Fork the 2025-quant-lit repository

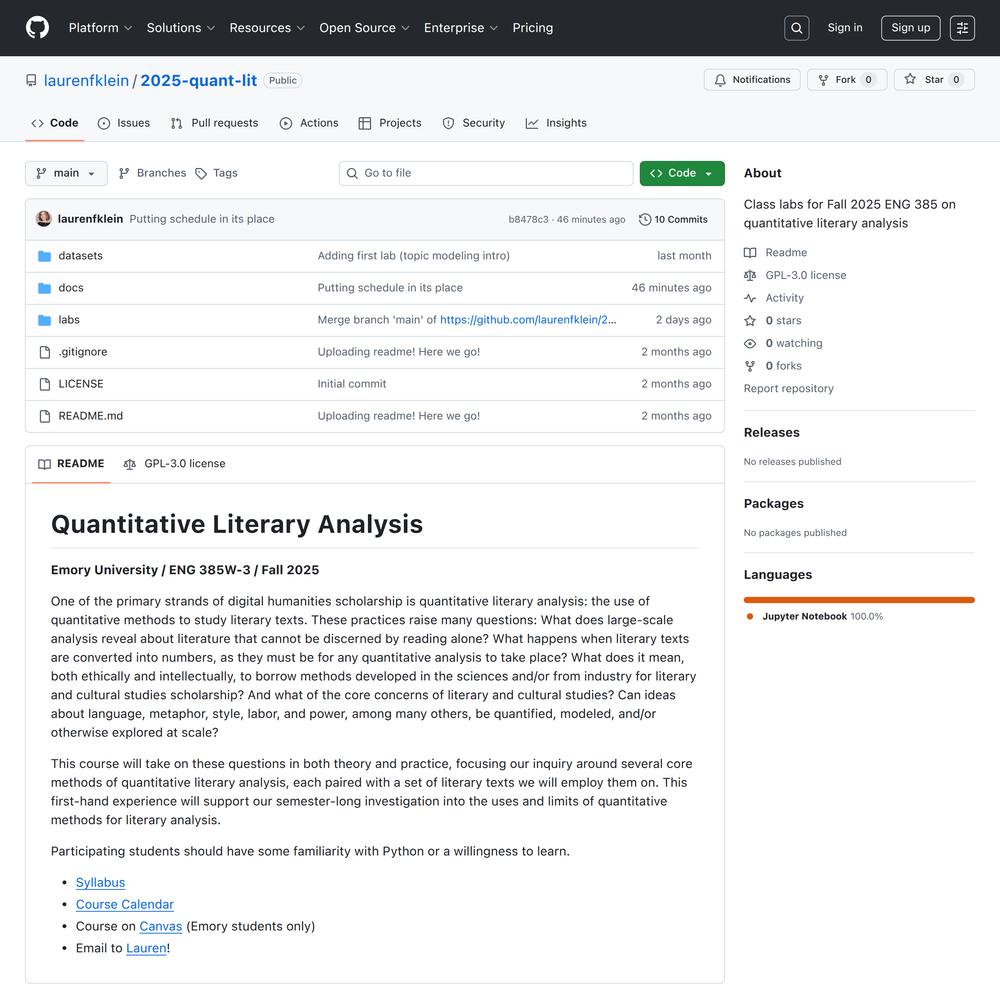coord(846,80)
